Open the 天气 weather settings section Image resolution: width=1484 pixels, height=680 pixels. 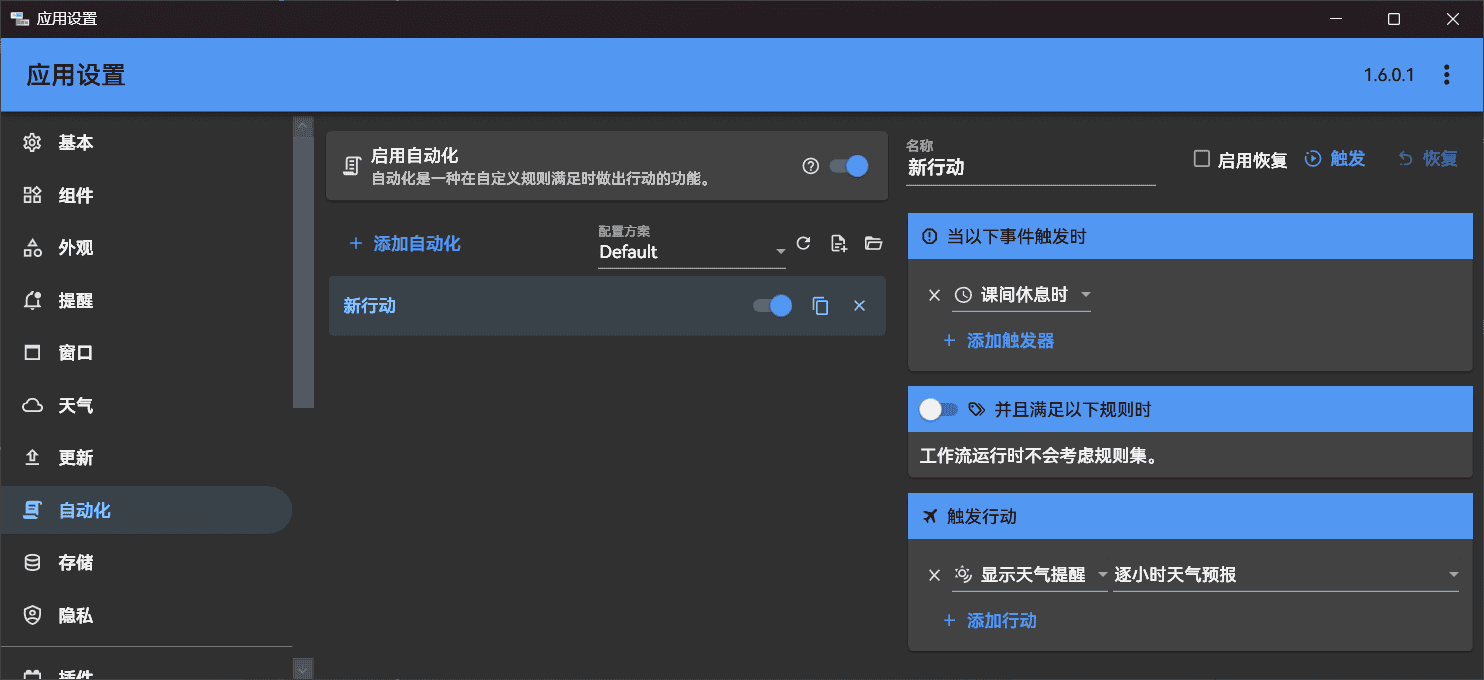[75, 405]
